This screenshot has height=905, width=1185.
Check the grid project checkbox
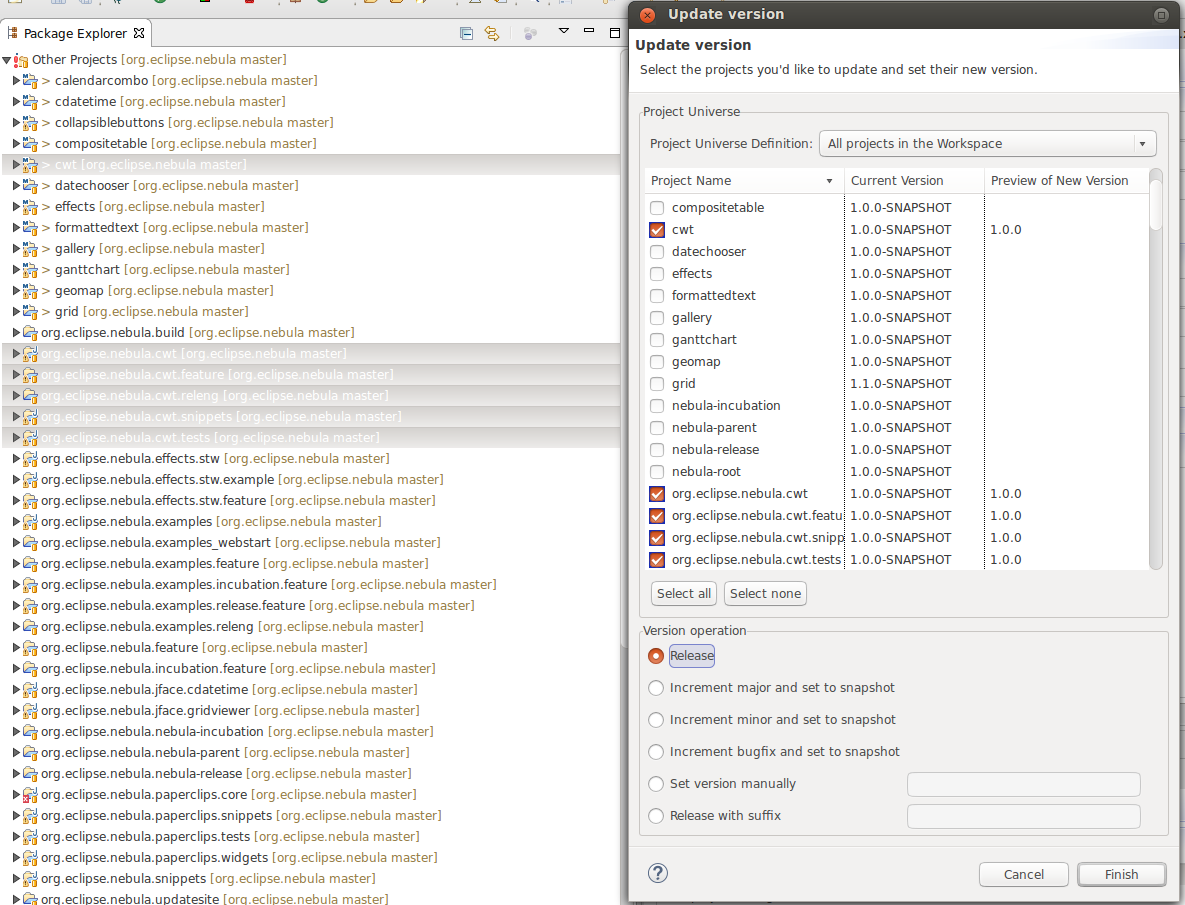click(x=657, y=384)
